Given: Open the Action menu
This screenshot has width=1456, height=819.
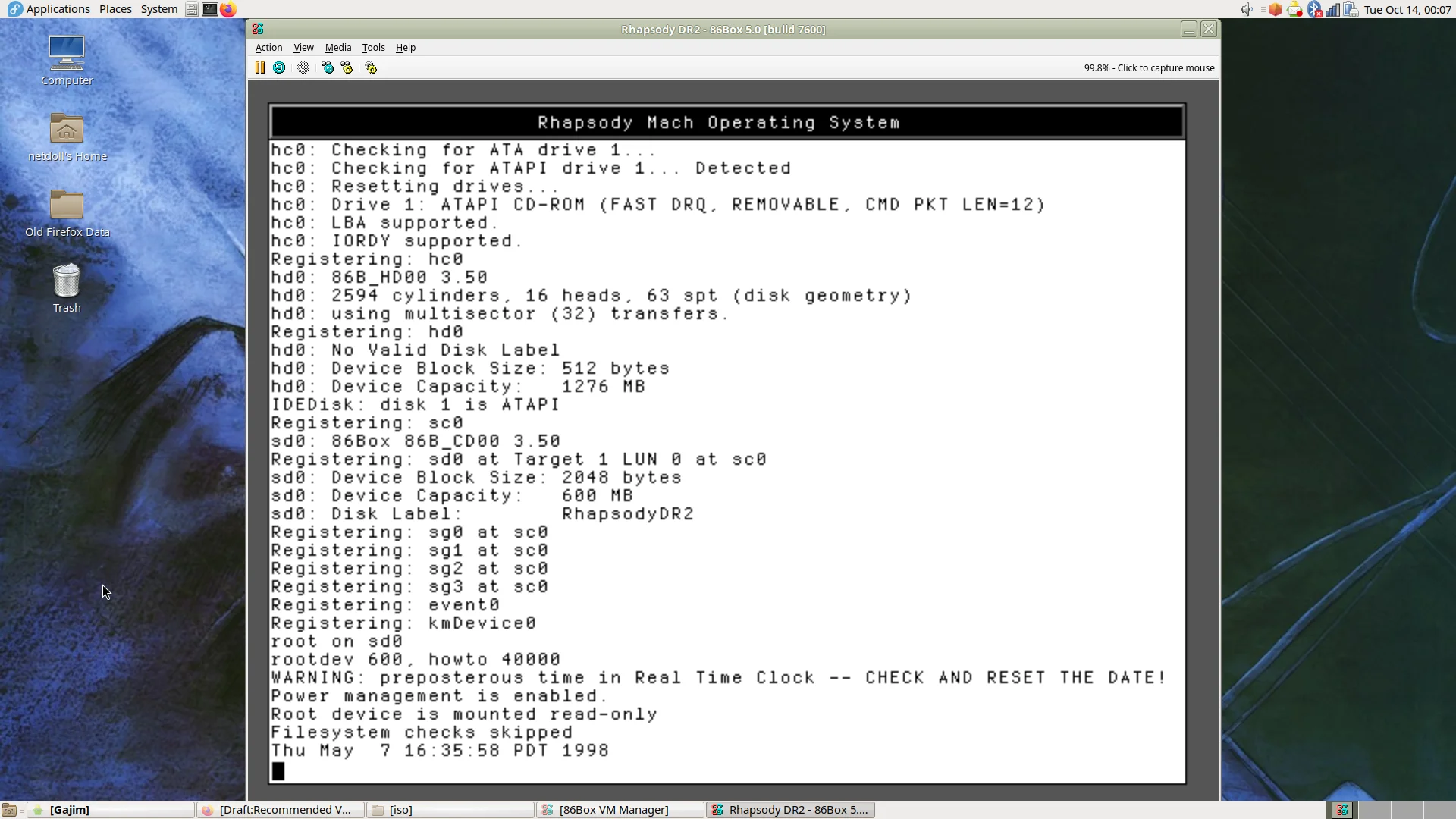Looking at the screenshot, I should pos(268,47).
